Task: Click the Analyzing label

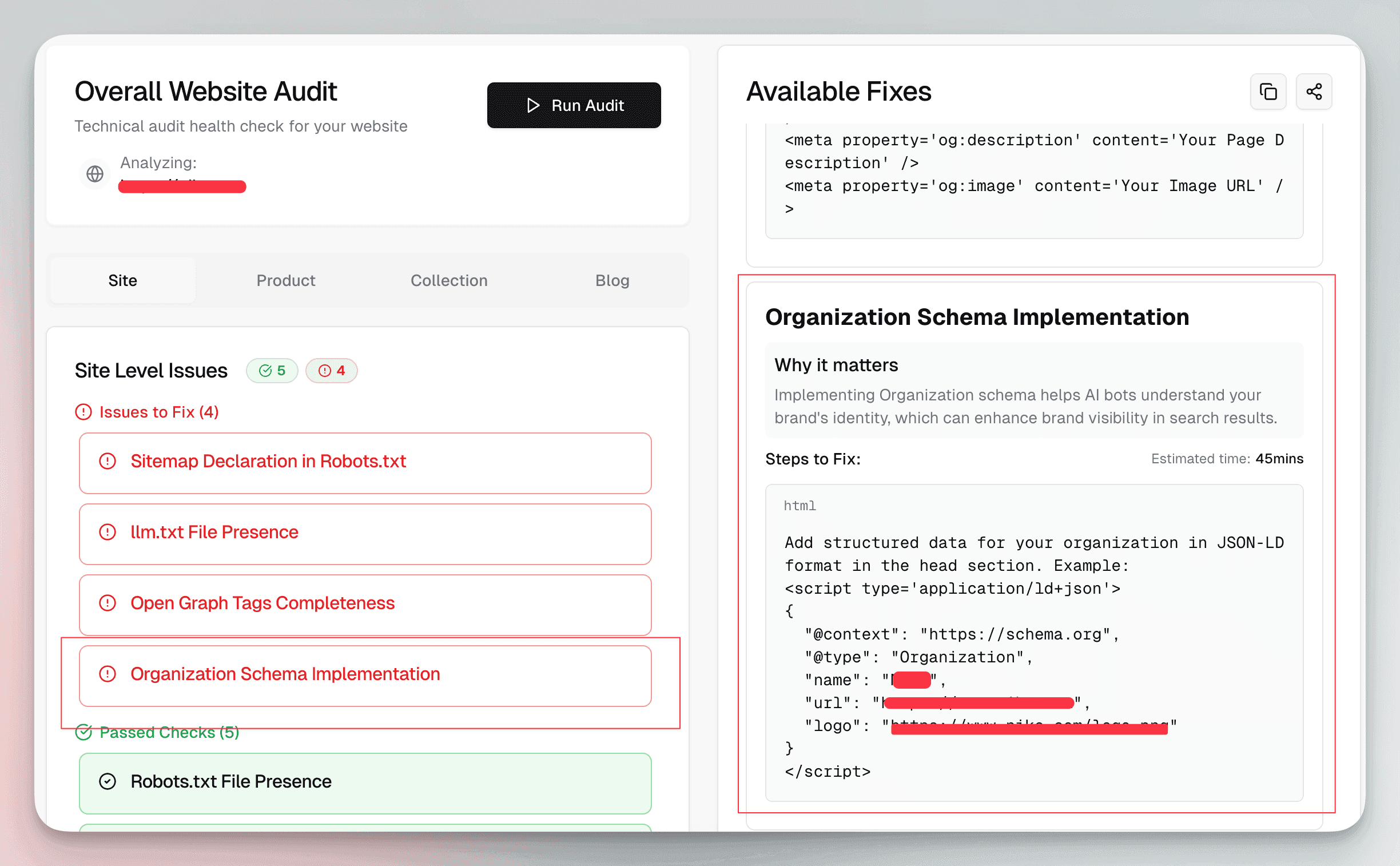Action: 158,162
